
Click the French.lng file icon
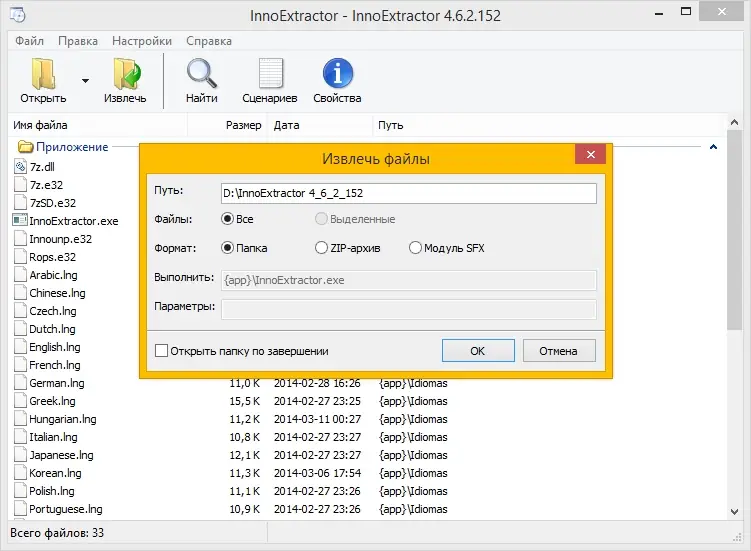20,365
